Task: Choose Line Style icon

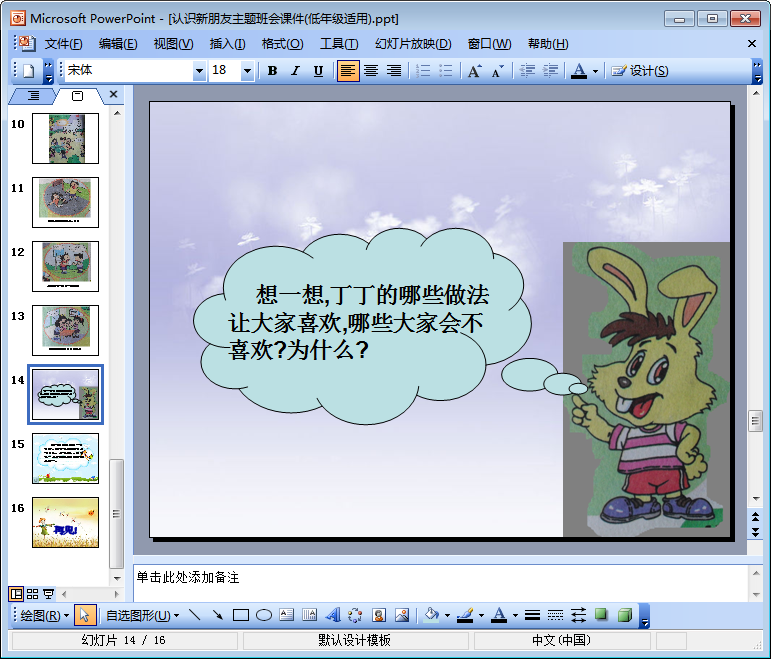Action: point(532,615)
